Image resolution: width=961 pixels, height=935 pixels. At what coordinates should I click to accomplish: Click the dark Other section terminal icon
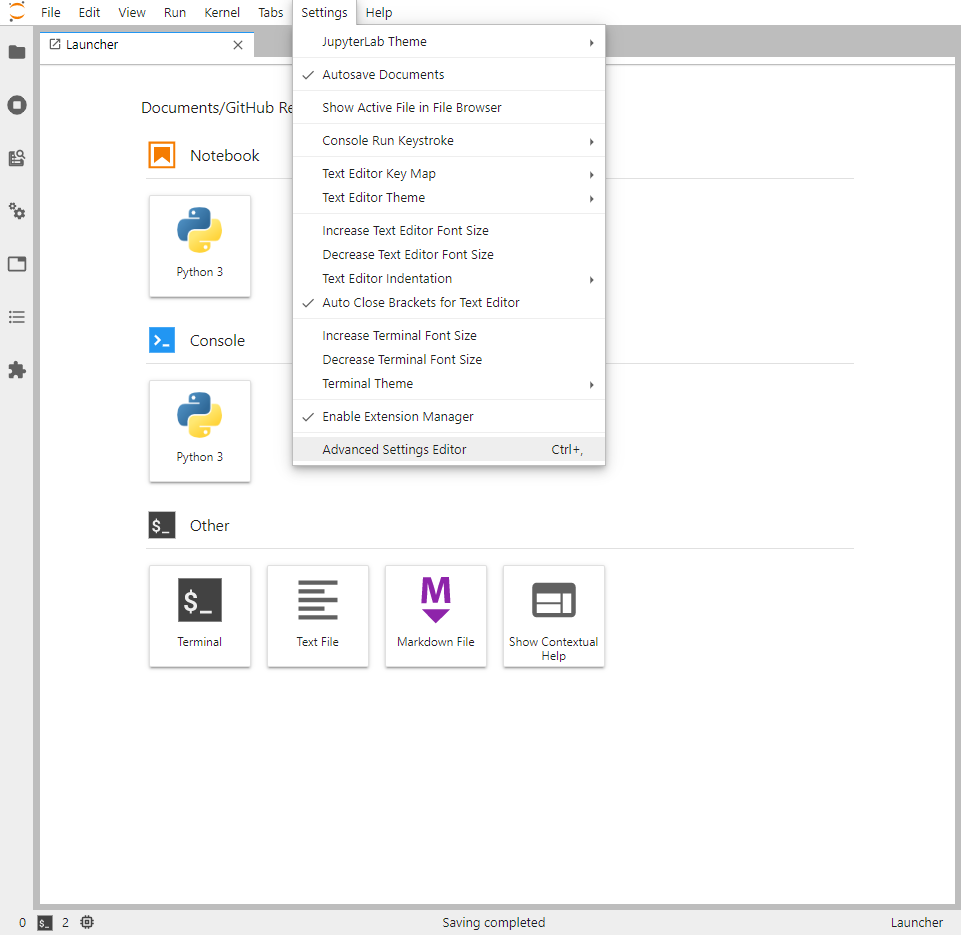pyautogui.click(x=162, y=525)
